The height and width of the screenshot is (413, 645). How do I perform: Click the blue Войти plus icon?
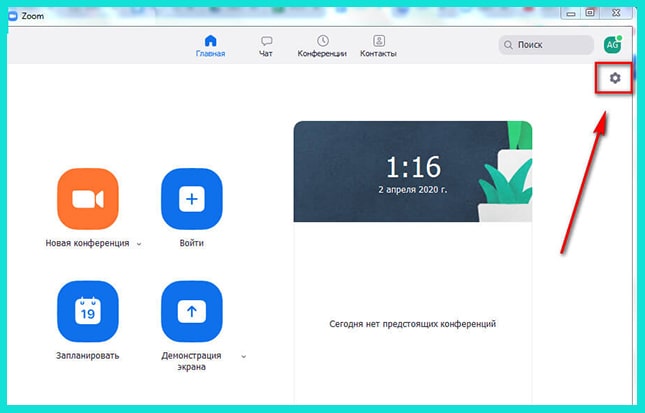point(192,199)
